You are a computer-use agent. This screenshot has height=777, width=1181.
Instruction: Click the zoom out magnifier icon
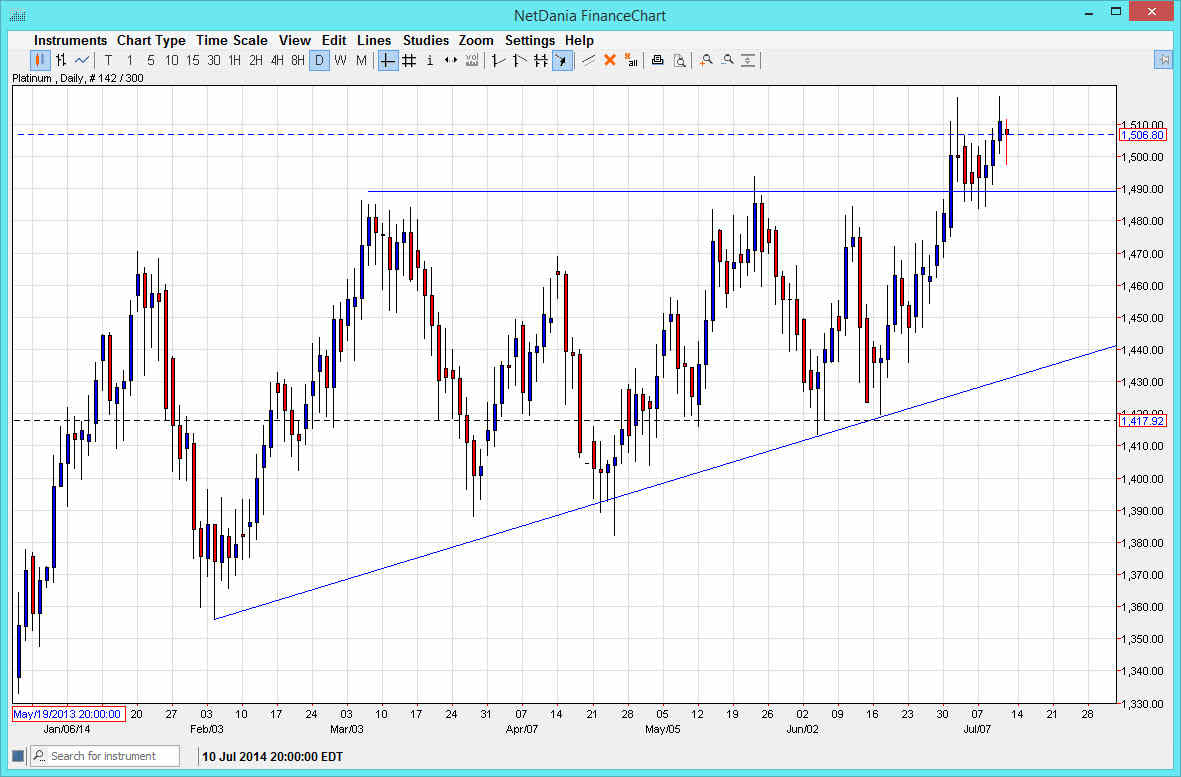click(x=727, y=61)
